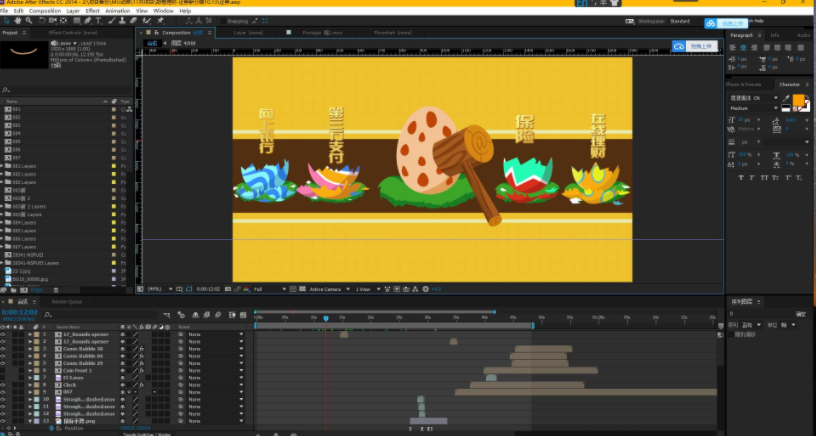Image resolution: width=816 pixels, height=436 pixels.
Task: Expand the Clock layer properties
Action: [30, 385]
